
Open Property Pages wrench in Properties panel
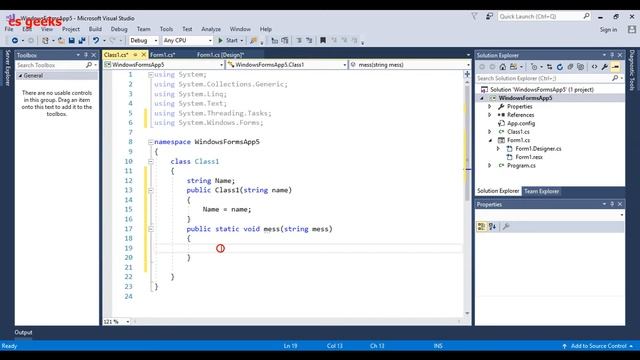506,227
